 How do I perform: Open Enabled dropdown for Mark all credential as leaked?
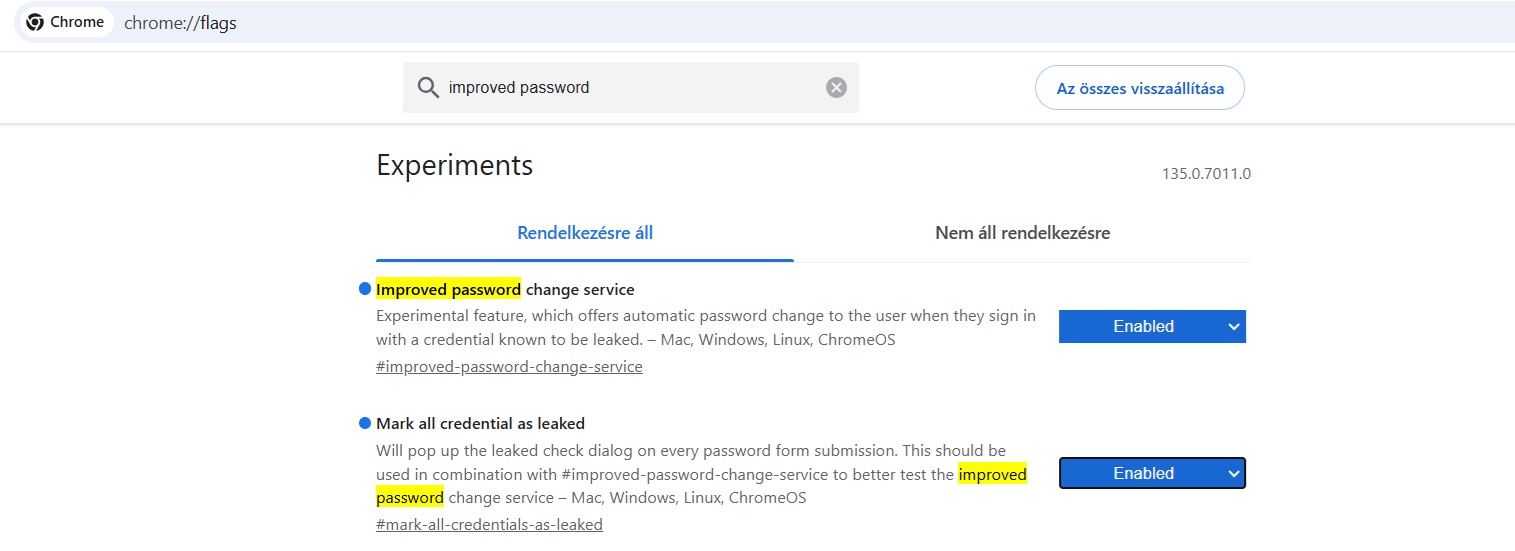pyautogui.click(x=1151, y=473)
